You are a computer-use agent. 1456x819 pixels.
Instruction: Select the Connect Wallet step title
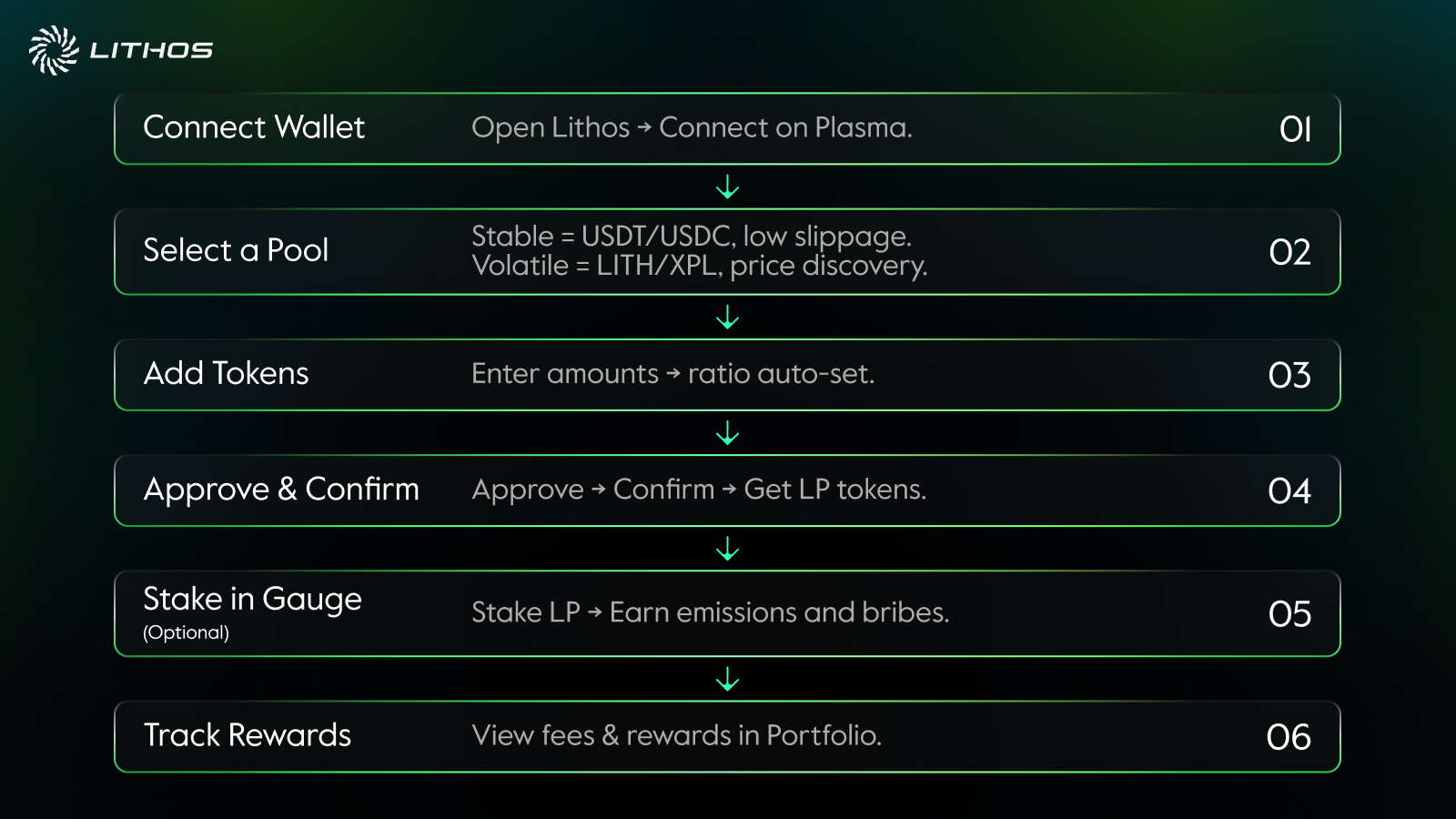(254, 127)
